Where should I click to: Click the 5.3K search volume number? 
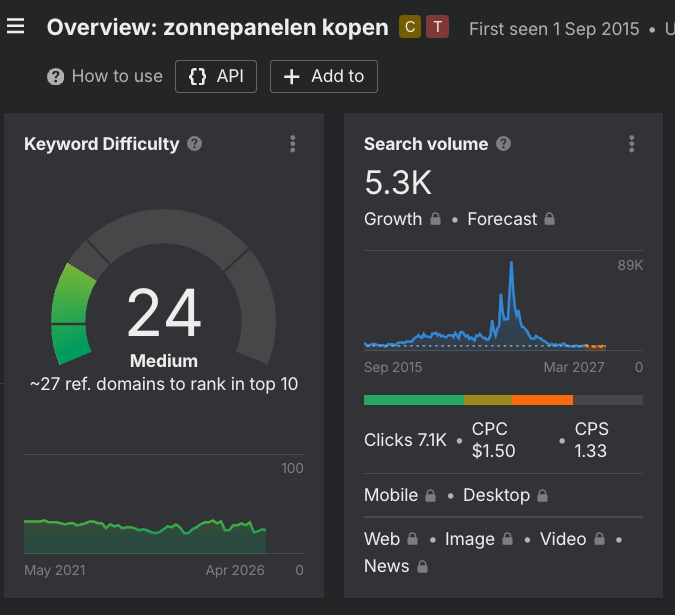click(x=398, y=183)
